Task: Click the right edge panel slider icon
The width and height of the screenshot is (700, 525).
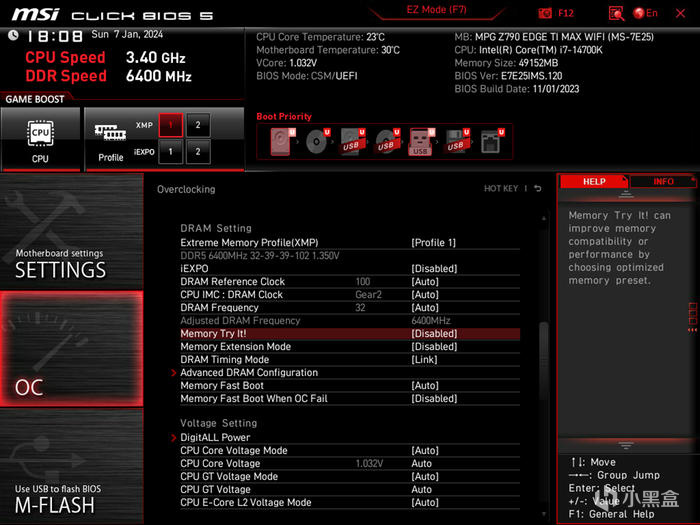Action: pos(692,317)
